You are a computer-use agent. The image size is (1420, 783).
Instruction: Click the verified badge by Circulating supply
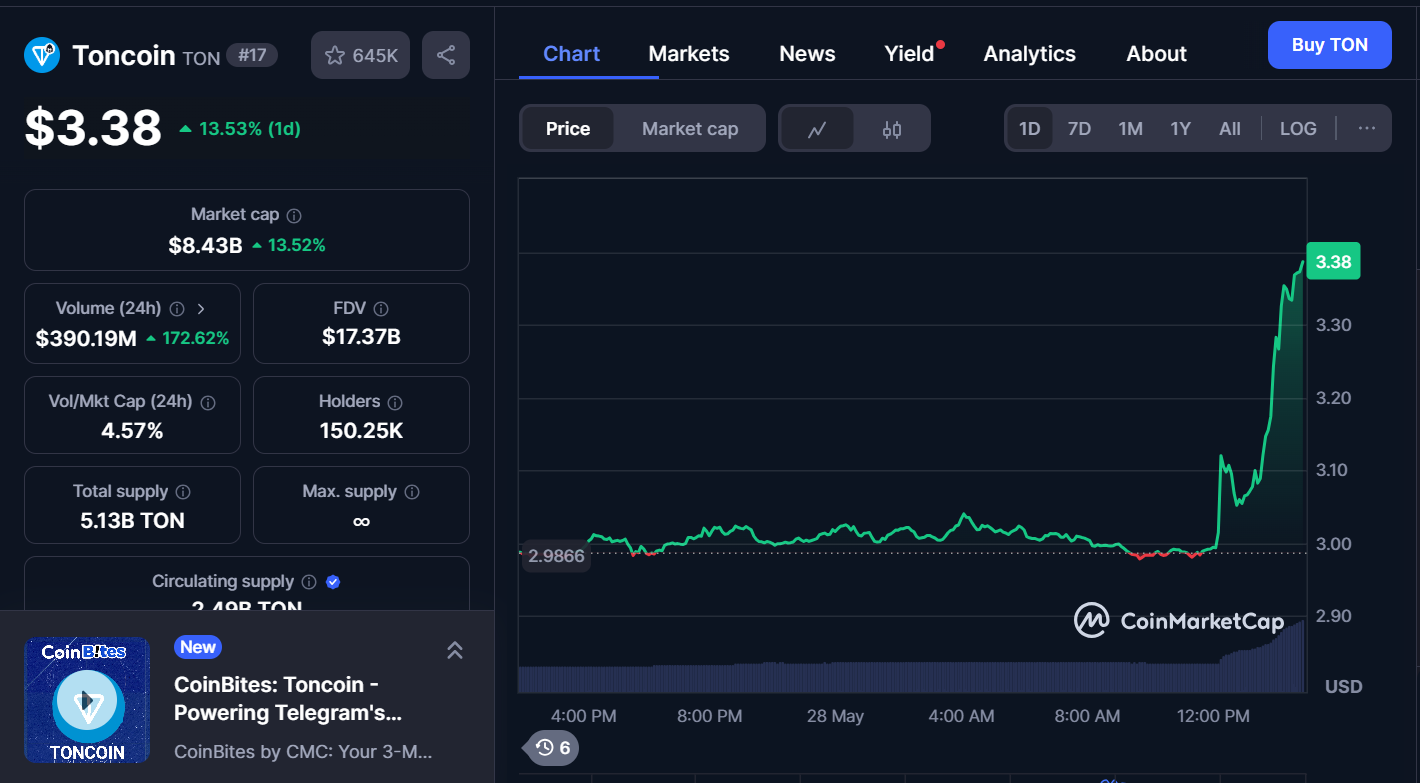pos(333,582)
